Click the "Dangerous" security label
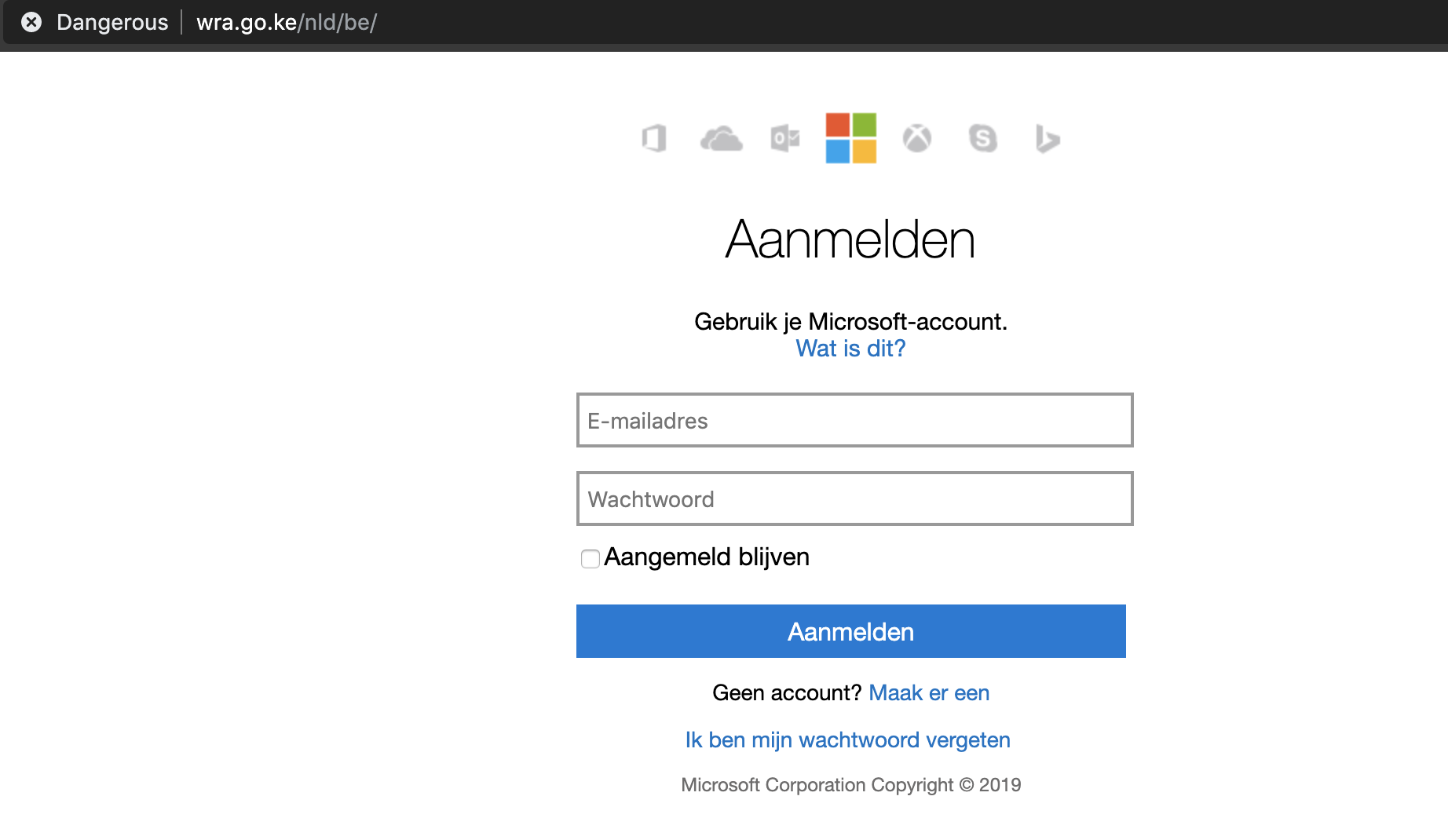This screenshot has width=1448, height=840. (x=112, y=22)
